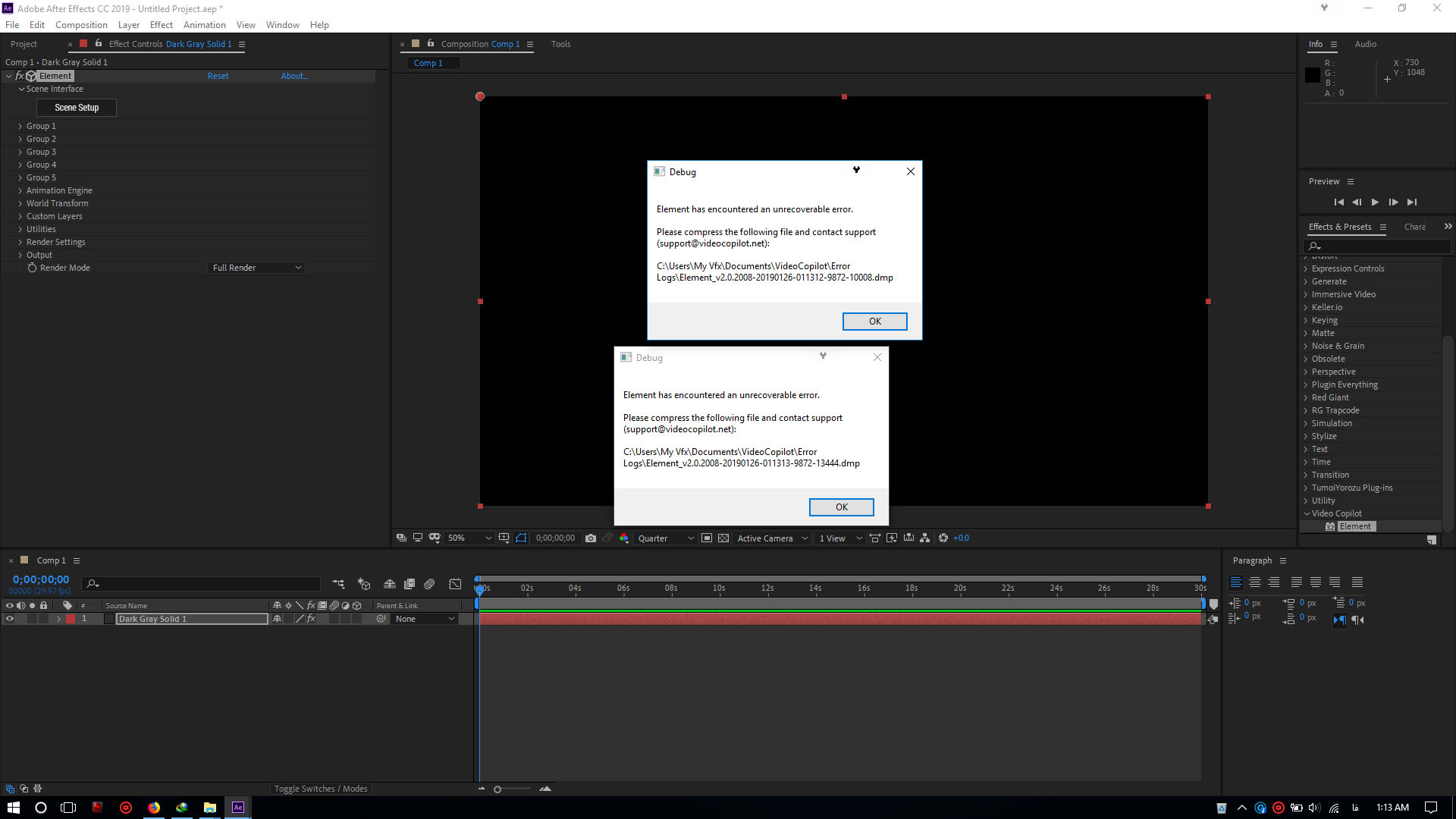Open Composition Flowchart icon
The image size is (1456, 819).
point(925,538)
